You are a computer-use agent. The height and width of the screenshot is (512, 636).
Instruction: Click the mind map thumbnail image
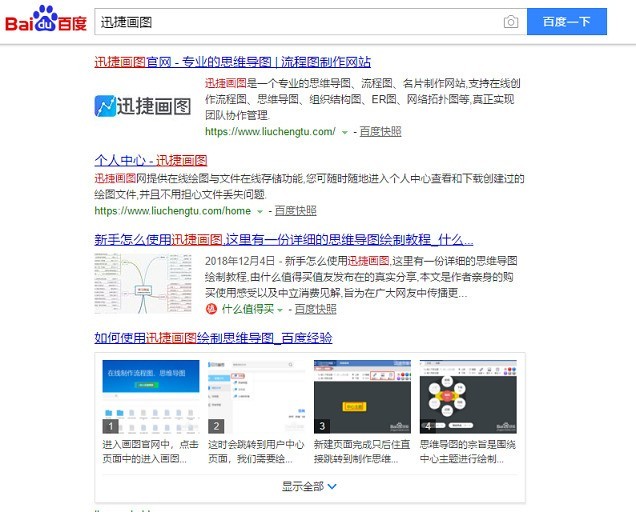click(143, 283)
